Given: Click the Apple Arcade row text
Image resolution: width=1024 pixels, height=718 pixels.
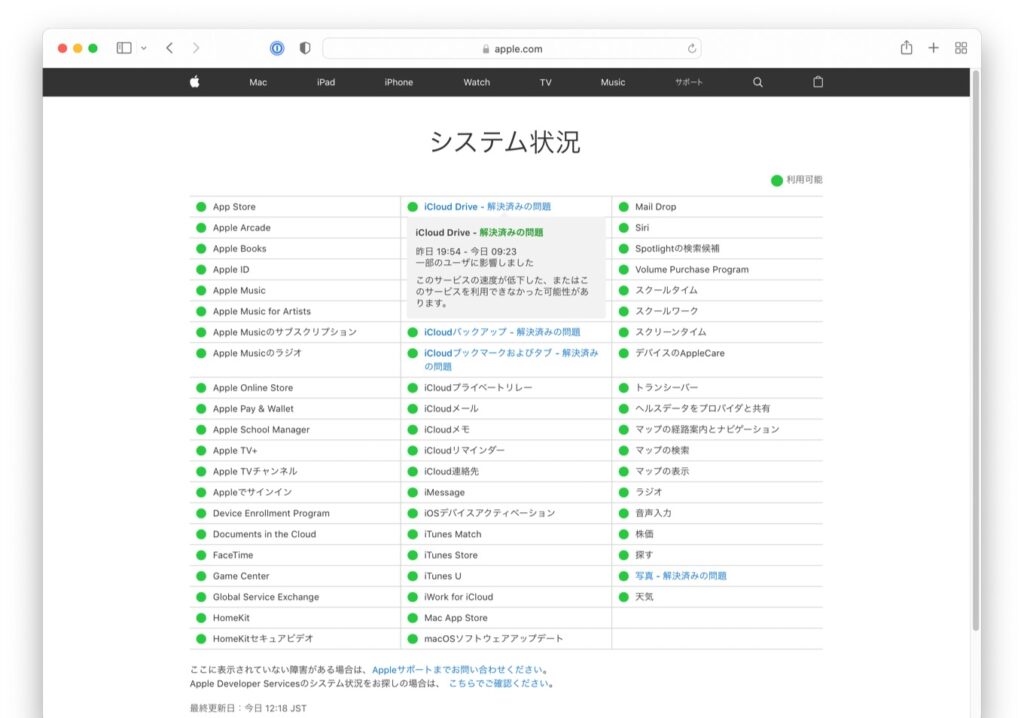Looking at the screenshot, I should pos(242,227).
